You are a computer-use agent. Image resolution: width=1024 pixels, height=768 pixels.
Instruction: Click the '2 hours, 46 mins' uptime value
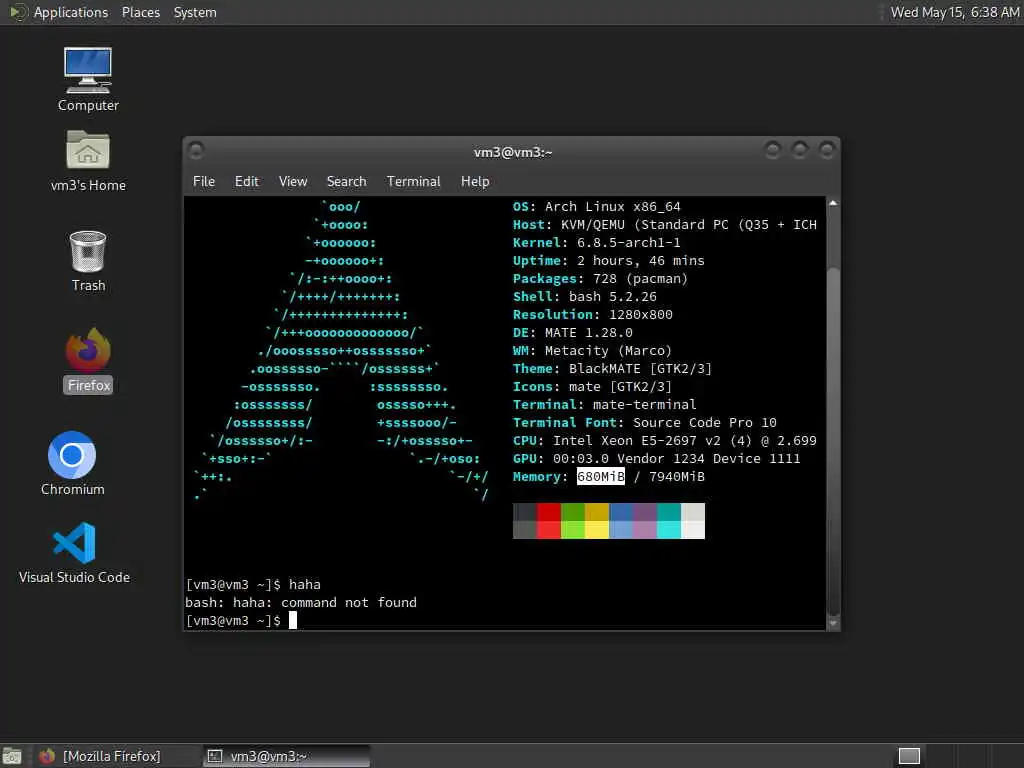coord(641,261)
